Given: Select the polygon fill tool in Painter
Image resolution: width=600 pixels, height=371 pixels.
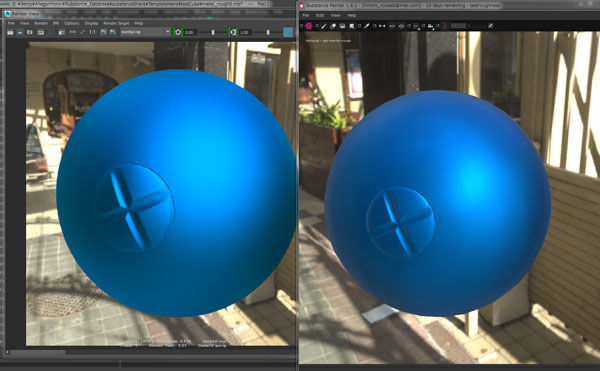Looking at the screenshot, I should 352,26.
